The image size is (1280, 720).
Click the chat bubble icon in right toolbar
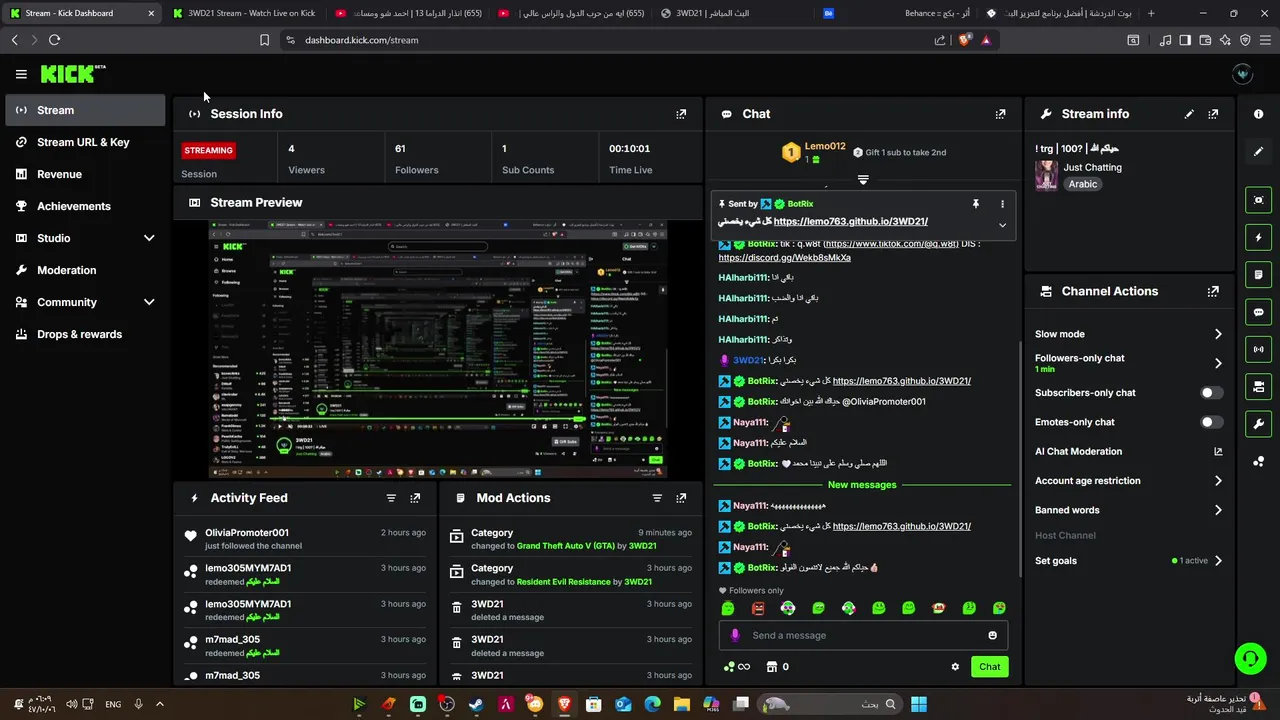coord(1258,312)
